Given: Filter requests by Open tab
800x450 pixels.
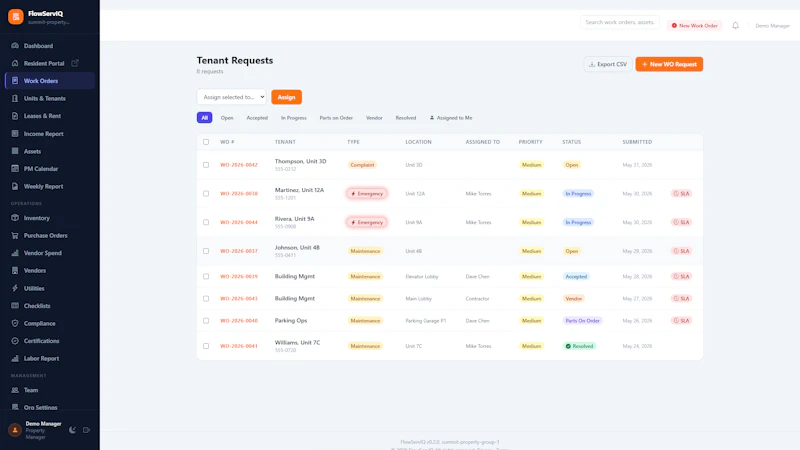Looking at the screenshot, I should click(227, 118).
